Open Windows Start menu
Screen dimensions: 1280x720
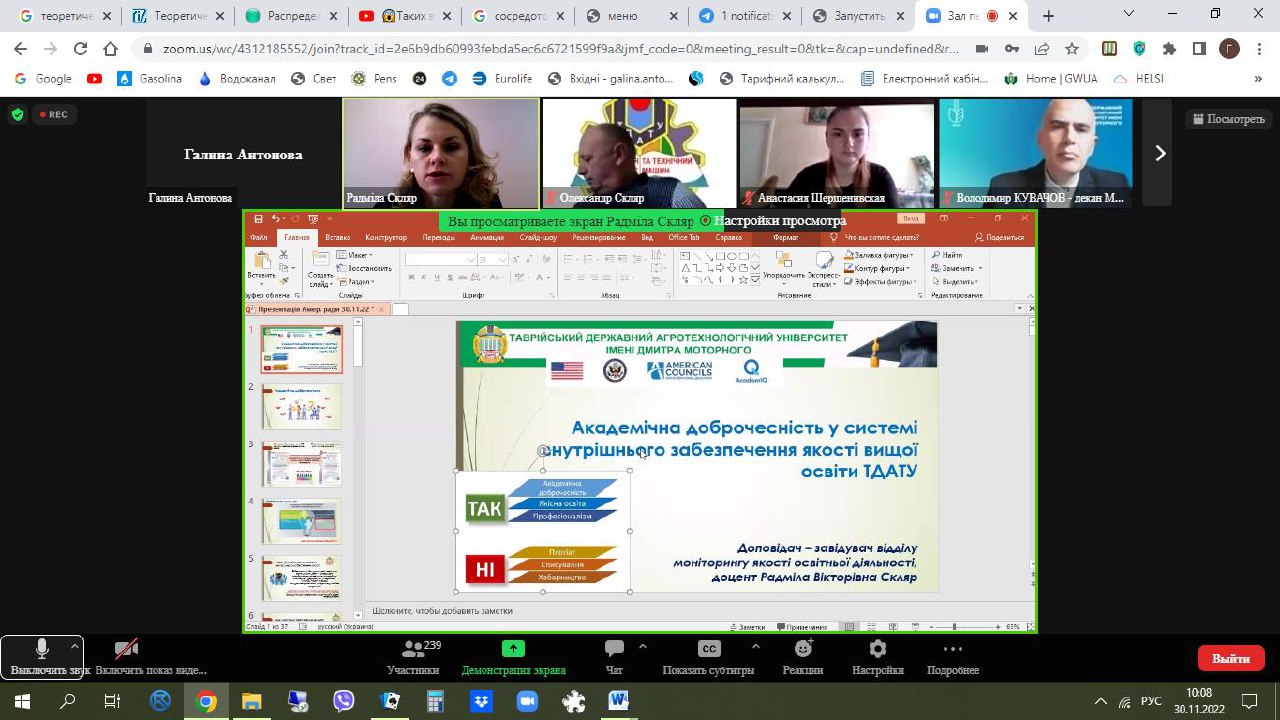[22, 701]
